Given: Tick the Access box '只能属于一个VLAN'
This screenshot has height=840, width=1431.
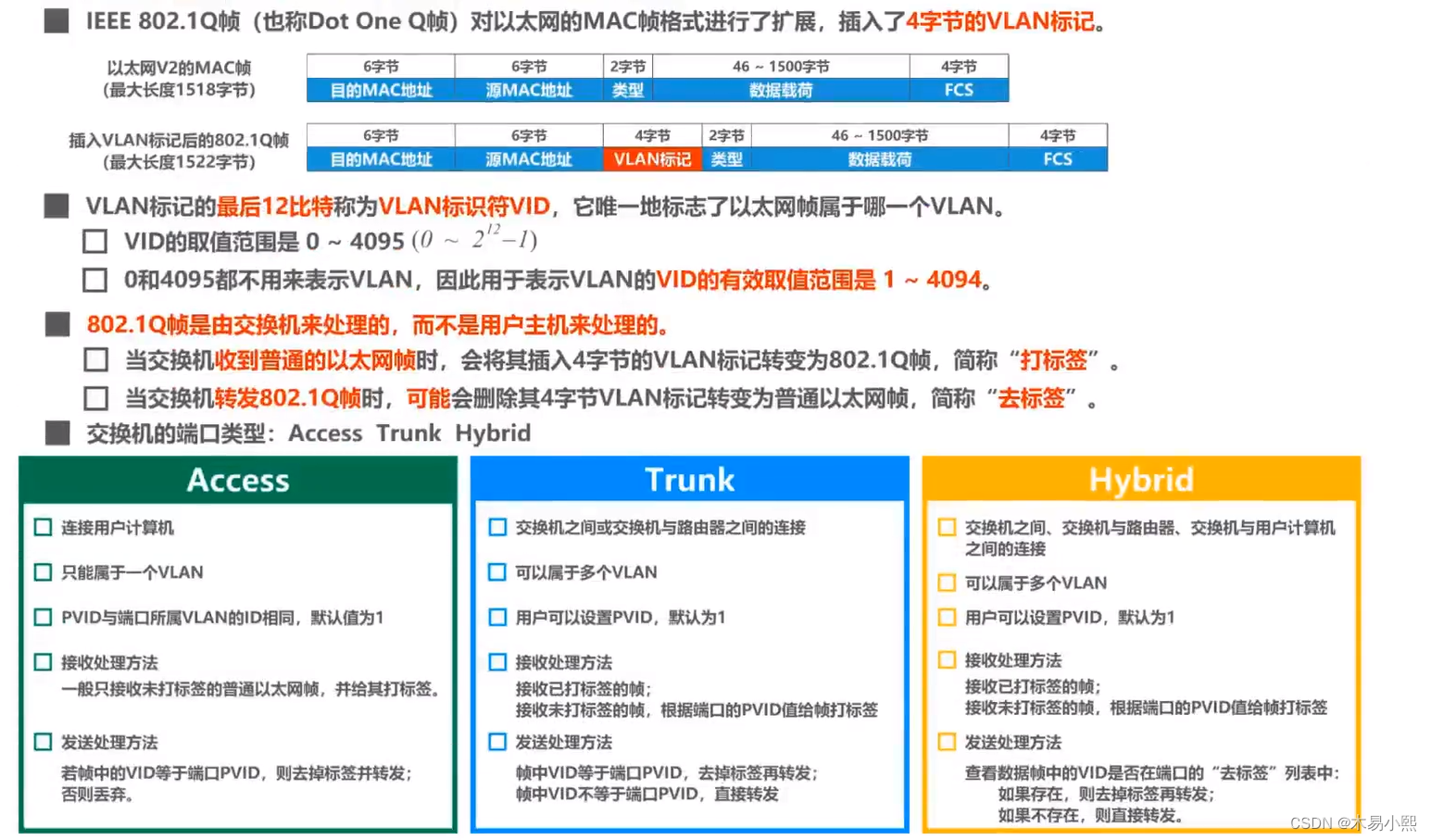Looking at the screenshot, I should (x=43, y=572).
